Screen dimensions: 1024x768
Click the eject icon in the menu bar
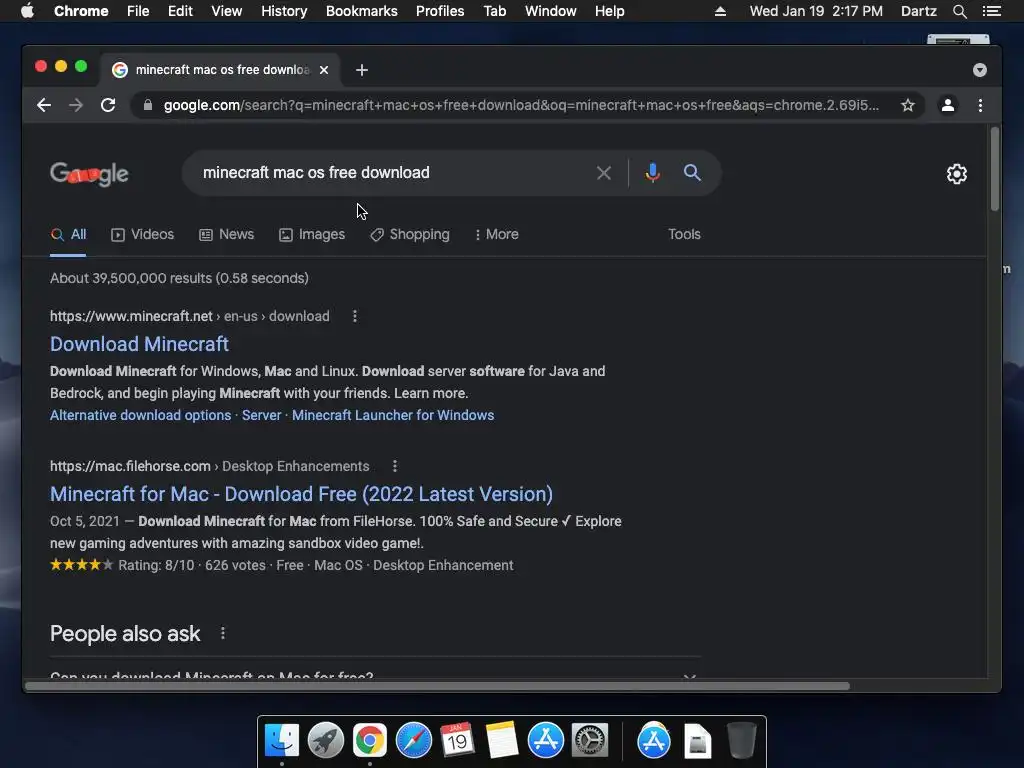720,11
